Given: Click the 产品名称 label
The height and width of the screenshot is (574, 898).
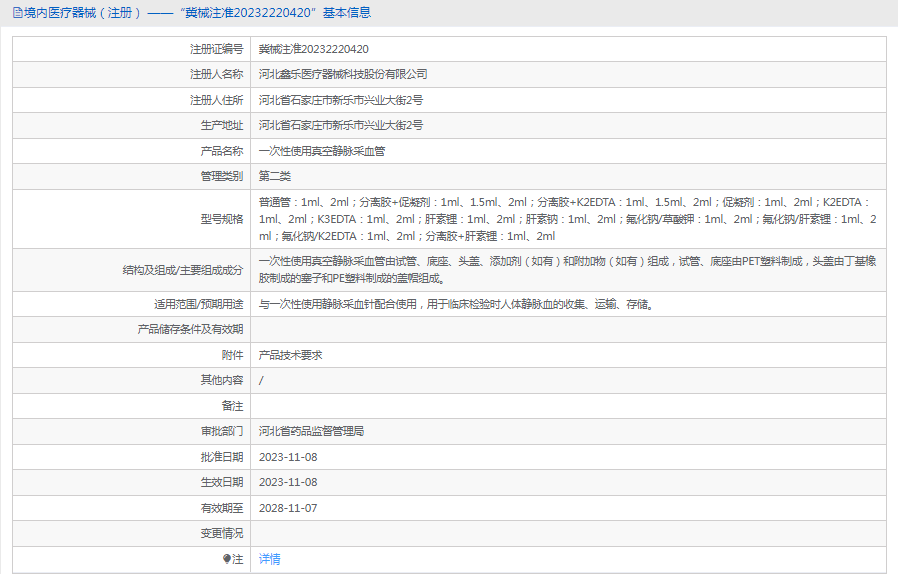Looking at the screenshot, I should 222,151.
